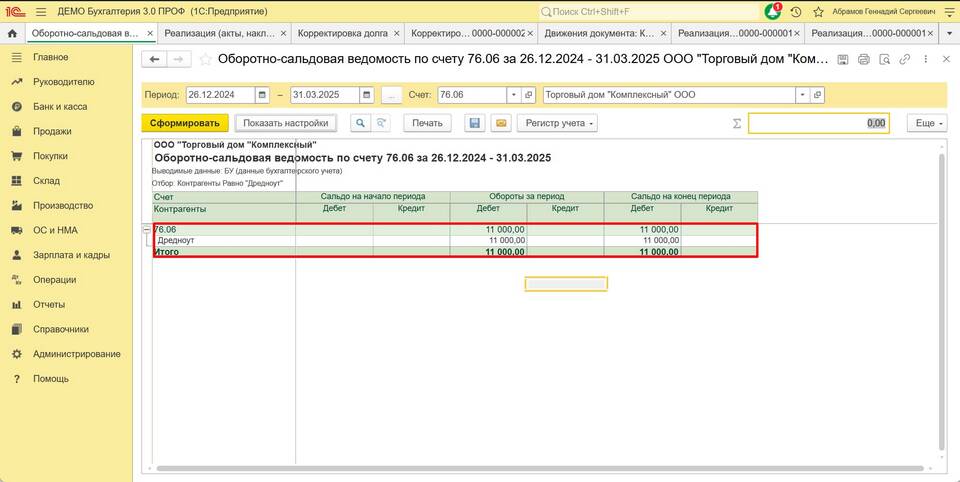Expand the organization dropdown list

(x=802, y=96)
